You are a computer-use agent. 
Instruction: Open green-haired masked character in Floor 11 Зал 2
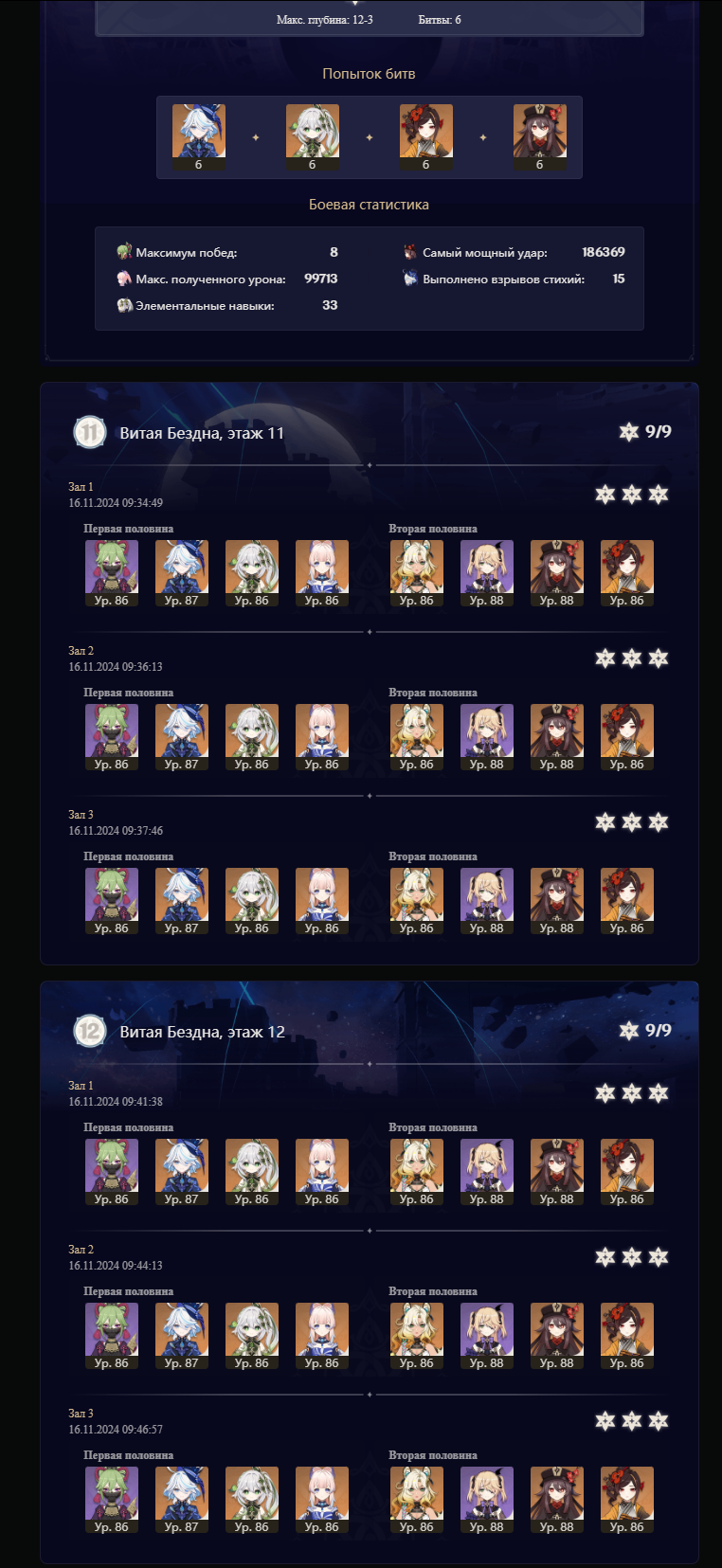click(112, 737)
